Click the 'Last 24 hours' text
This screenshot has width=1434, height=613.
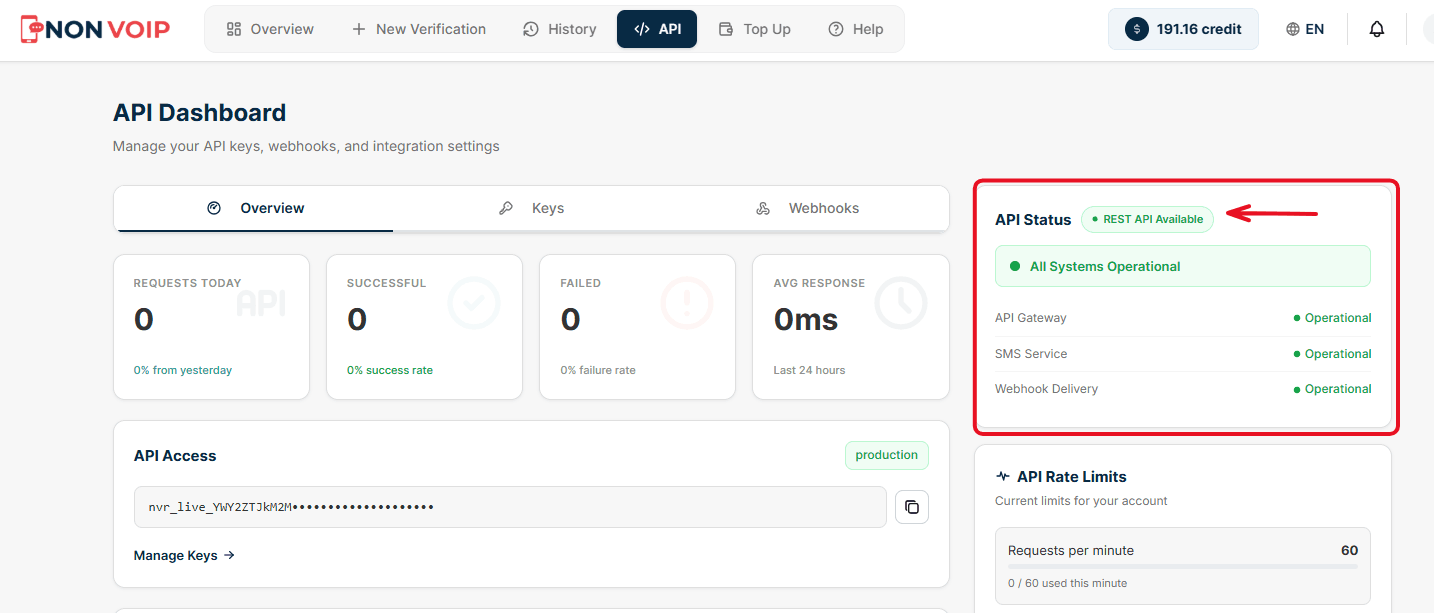pyautogui.click(x=809, y=370)
